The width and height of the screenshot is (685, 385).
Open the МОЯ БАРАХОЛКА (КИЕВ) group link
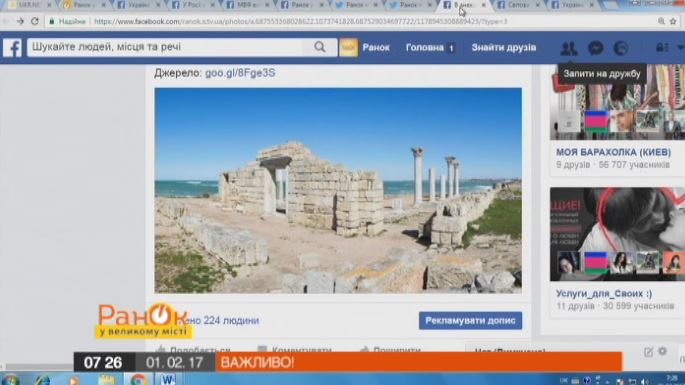613,152
